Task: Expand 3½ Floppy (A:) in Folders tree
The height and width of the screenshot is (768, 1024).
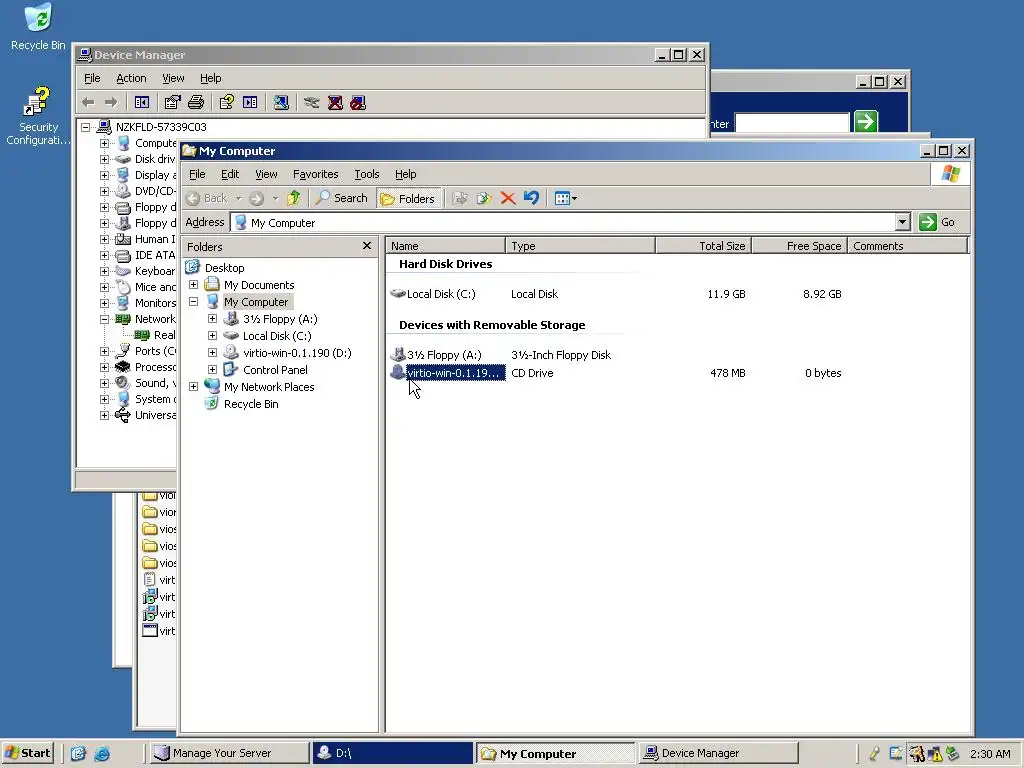Action: pyautogui.click(x=212, y=319)
